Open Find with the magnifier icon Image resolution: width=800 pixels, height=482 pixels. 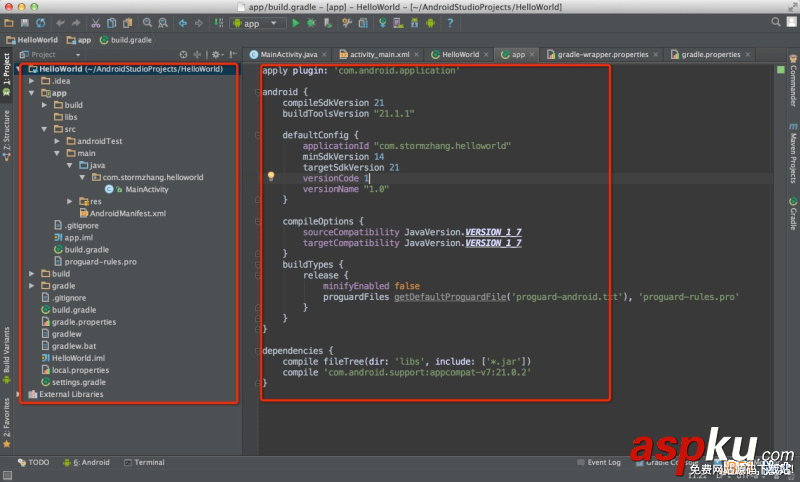(x=147, y=23)
